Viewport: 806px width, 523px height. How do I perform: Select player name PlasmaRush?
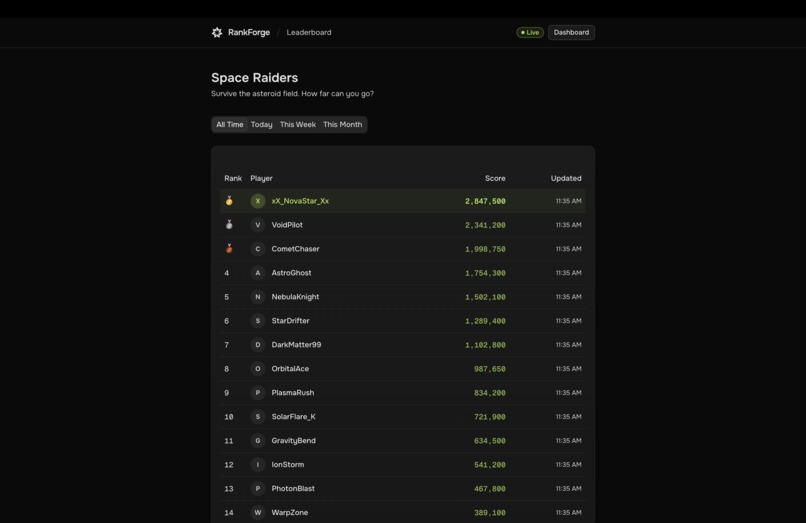click(292, 393)
